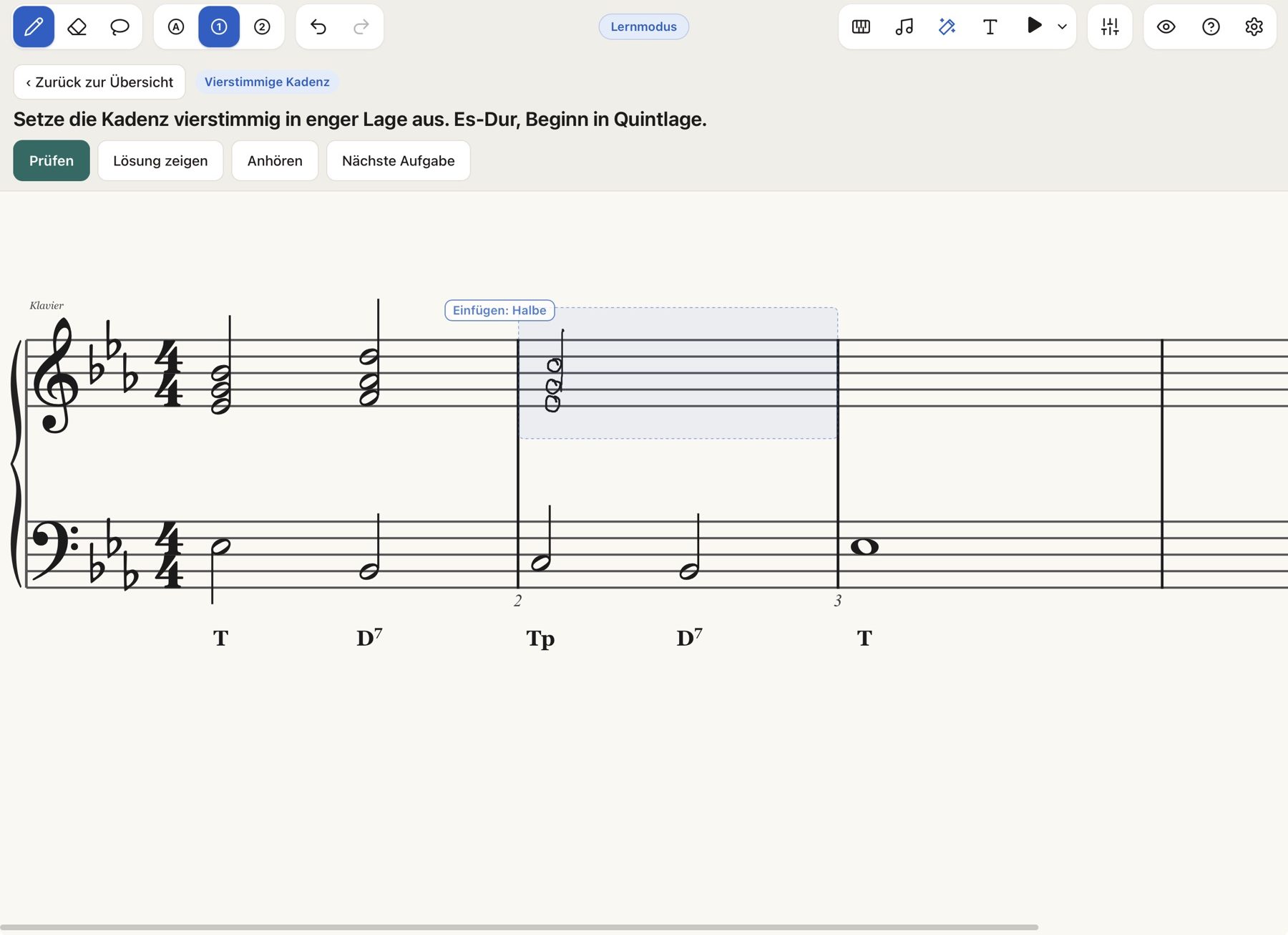Go to Nächste Aufgabe
This screenshot has width=1288, height=935.
[x=399, y=161]
